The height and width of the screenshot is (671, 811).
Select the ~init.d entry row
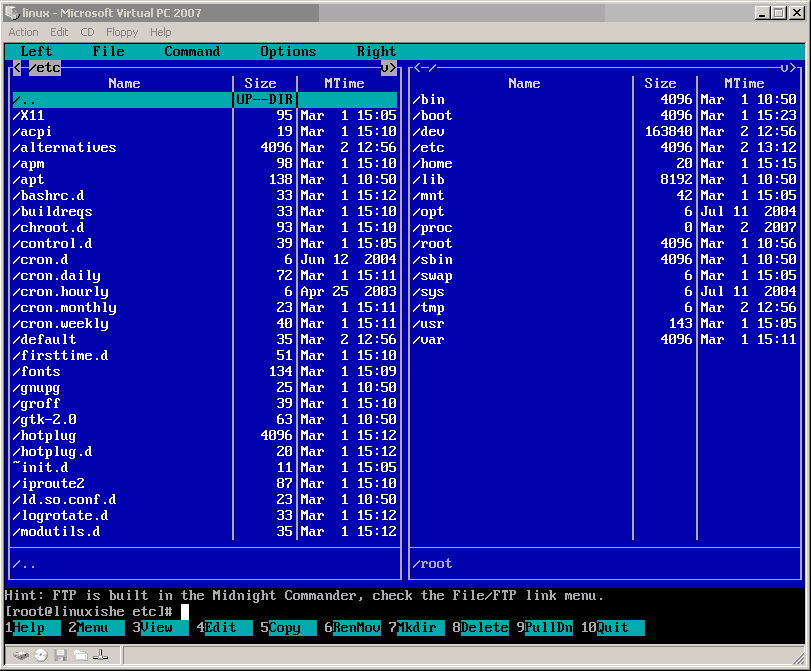(x=205, y=468)
